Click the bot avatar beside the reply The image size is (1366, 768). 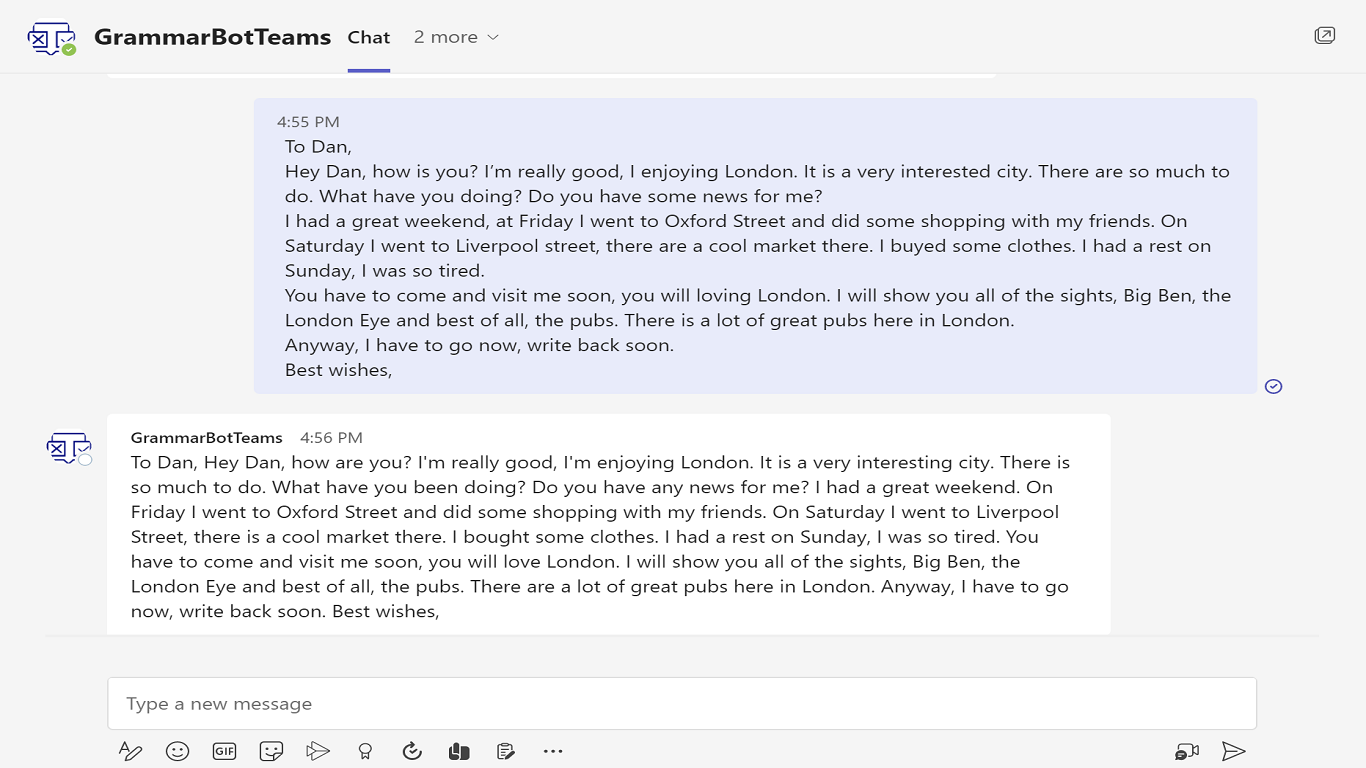point(69,448)
